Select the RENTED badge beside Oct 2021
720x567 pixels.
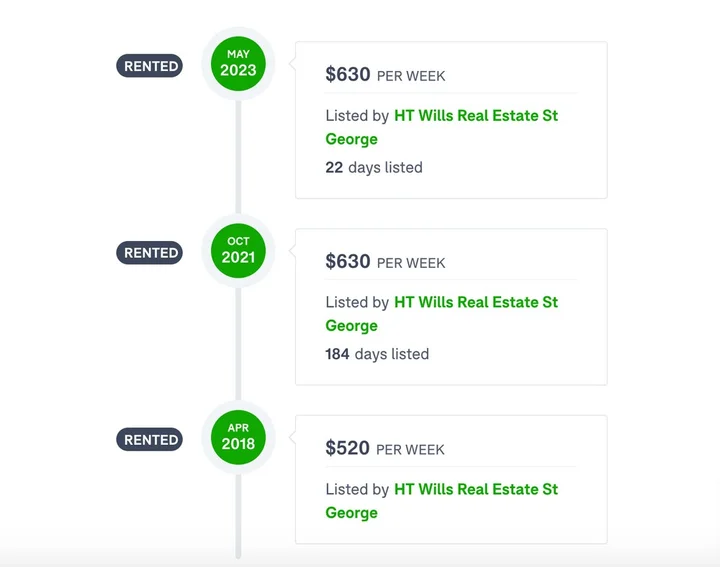click(x=150, y=253)
